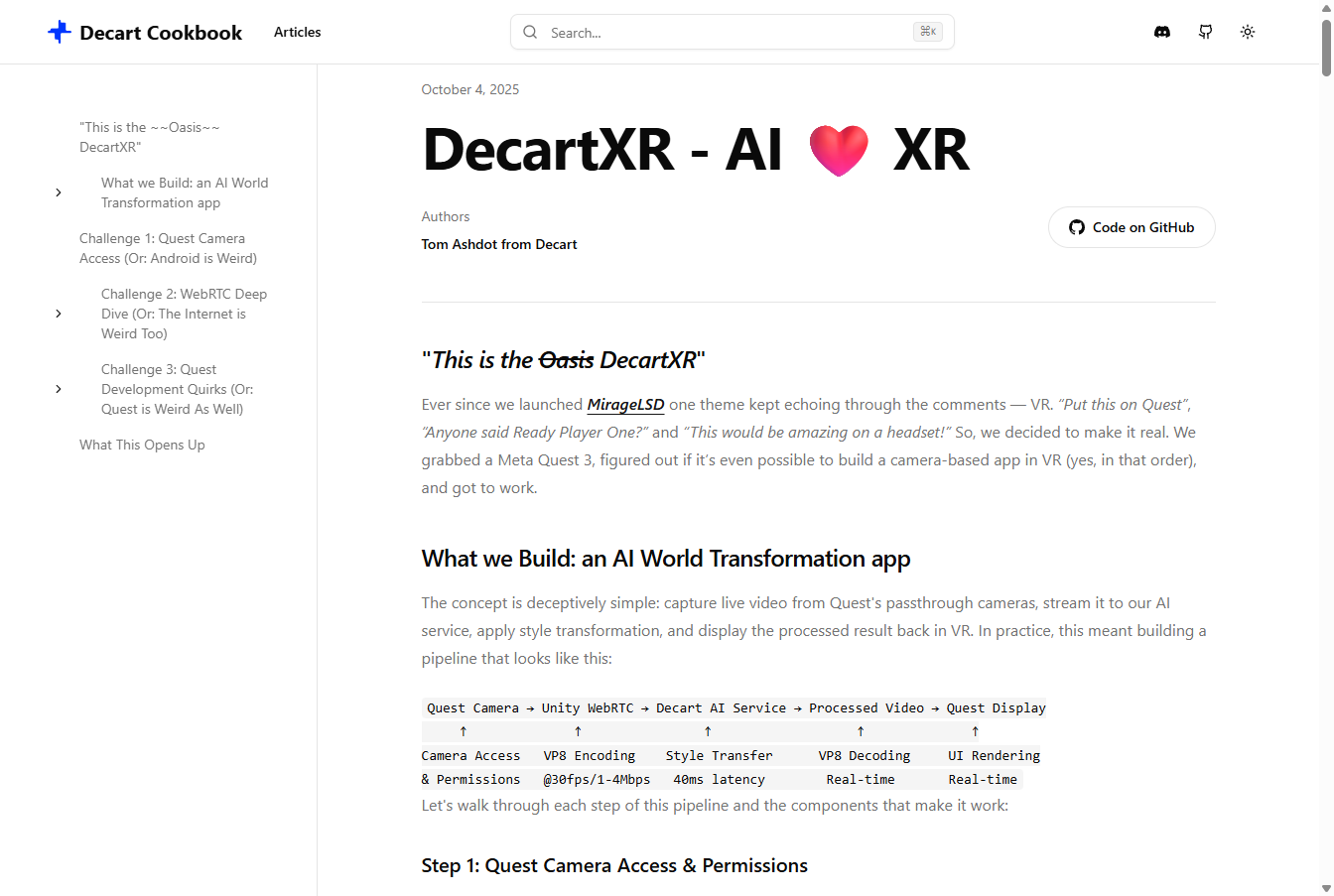Focus the Search input field
The image size is (1334, 896).
click(725, 33)
